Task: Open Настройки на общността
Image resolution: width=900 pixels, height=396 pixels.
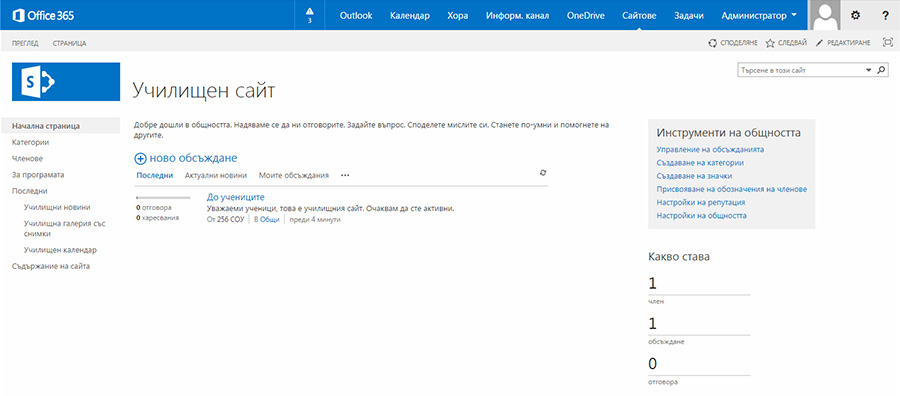Action: tap(701, 216)
